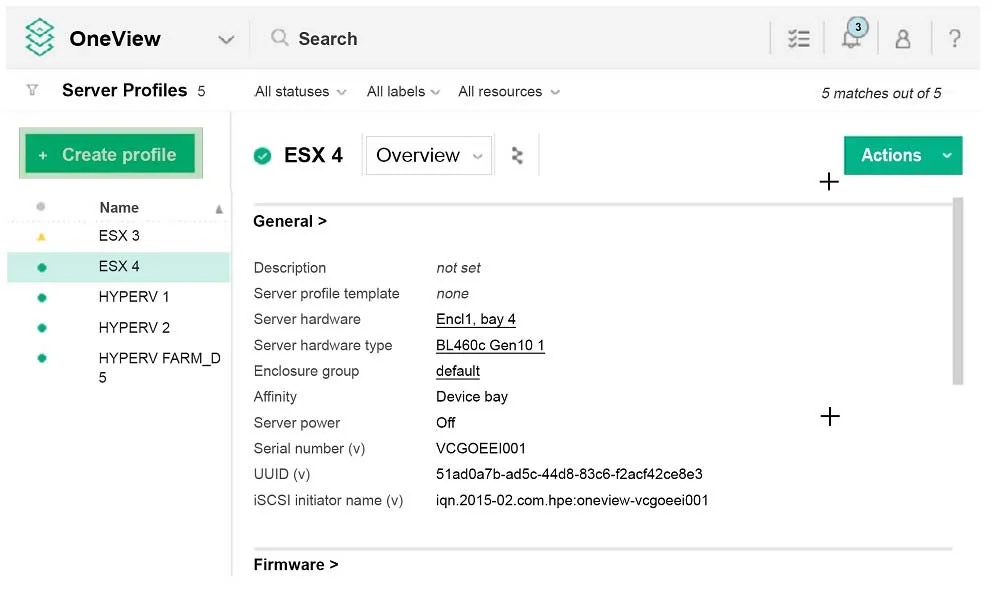
Task: Open the activity checklist icon
Action: pyautogui.click(x=798, y=39)
